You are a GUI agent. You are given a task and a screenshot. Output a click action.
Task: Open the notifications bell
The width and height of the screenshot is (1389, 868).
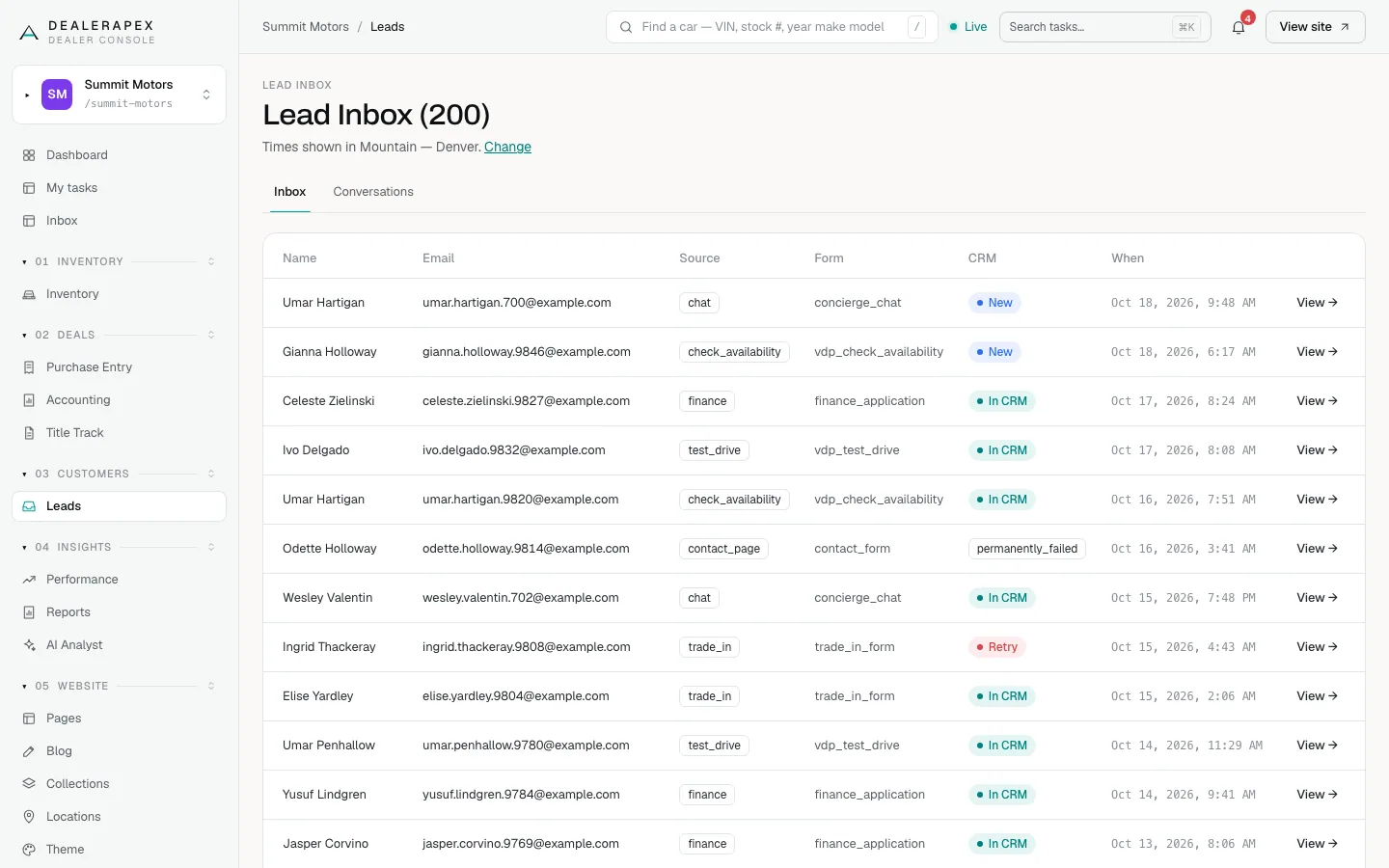pyautogui.click(x=1239, y=27)
